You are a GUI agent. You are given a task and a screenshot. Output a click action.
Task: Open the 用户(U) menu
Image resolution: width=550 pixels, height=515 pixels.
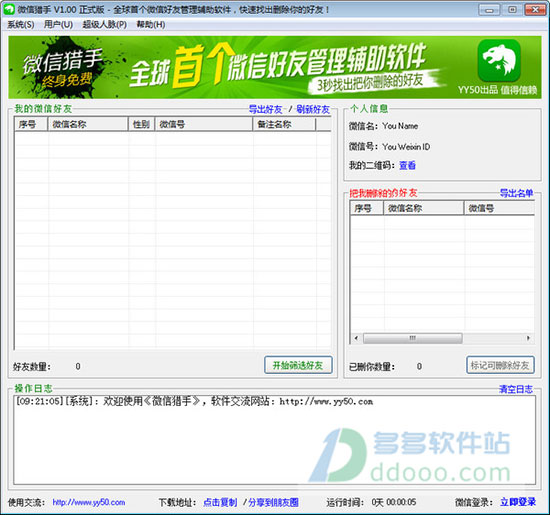pyautogui.click(x=58, y=25)
